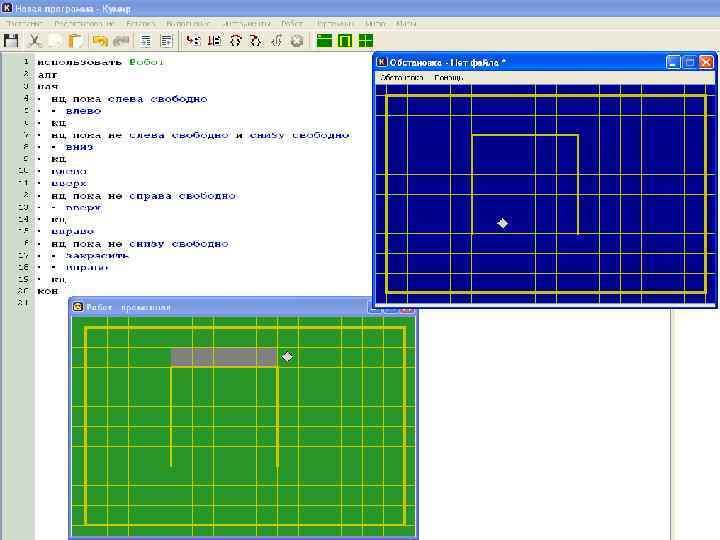Click the robot diamond in green Робот field
The height and width of the screenshot is (540, 720).
(x=287, y=356)
